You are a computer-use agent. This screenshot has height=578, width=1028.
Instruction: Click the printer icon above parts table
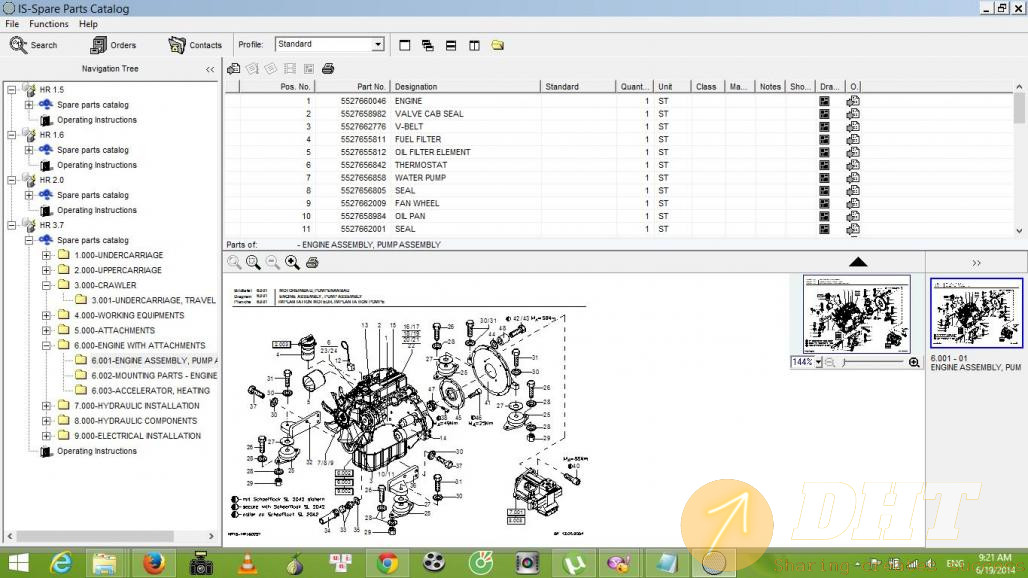pyautogui.click(x=328, y=69)
